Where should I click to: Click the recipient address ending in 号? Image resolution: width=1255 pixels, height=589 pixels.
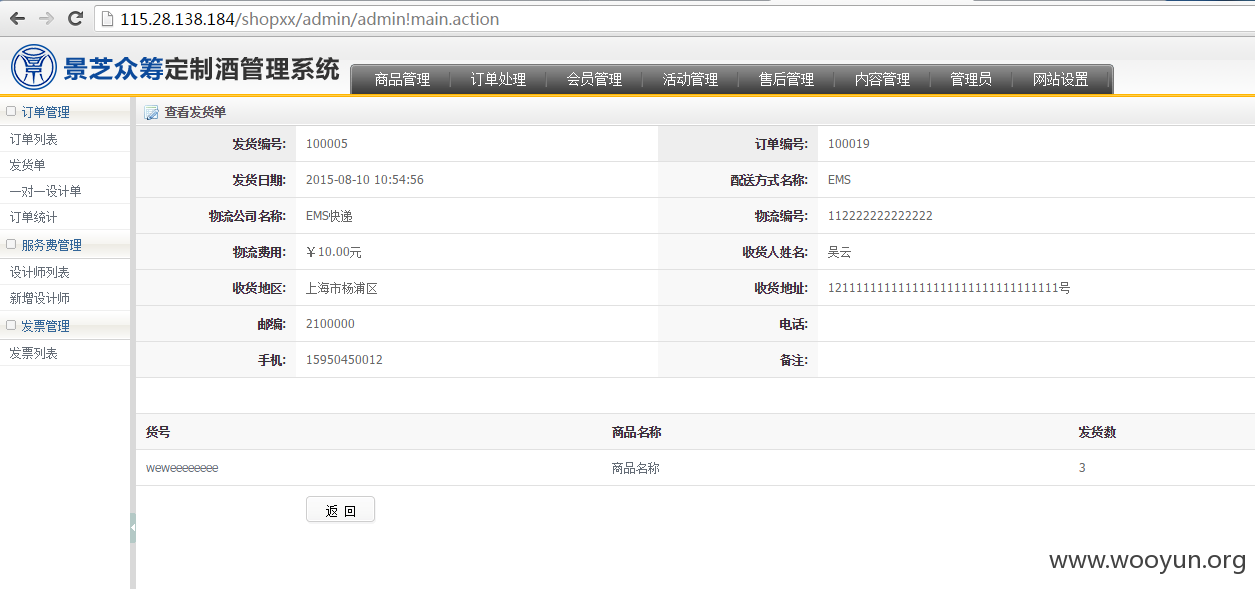click(949, 288)
